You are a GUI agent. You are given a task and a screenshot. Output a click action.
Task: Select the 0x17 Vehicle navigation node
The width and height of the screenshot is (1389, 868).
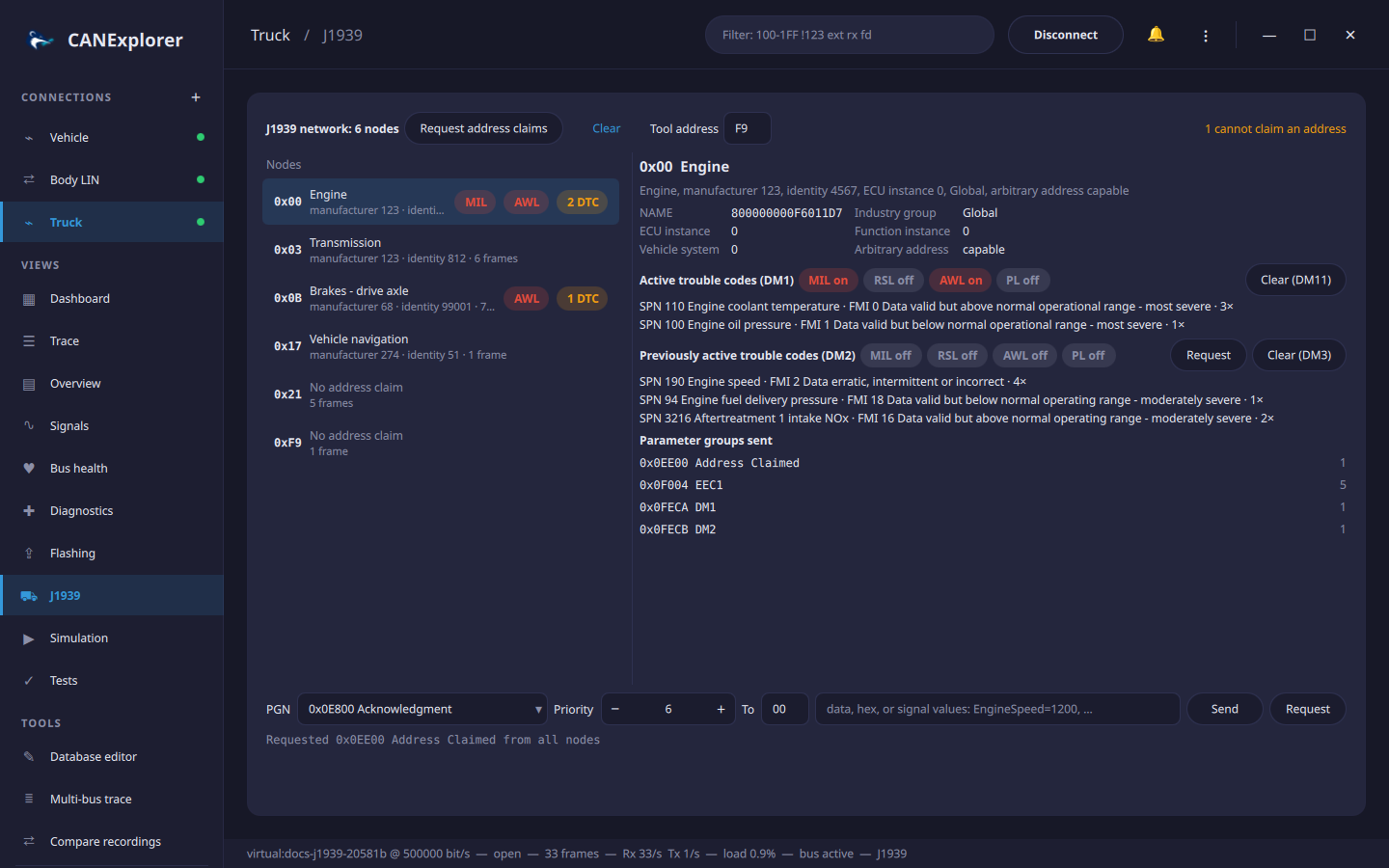(x=441, y=346)
